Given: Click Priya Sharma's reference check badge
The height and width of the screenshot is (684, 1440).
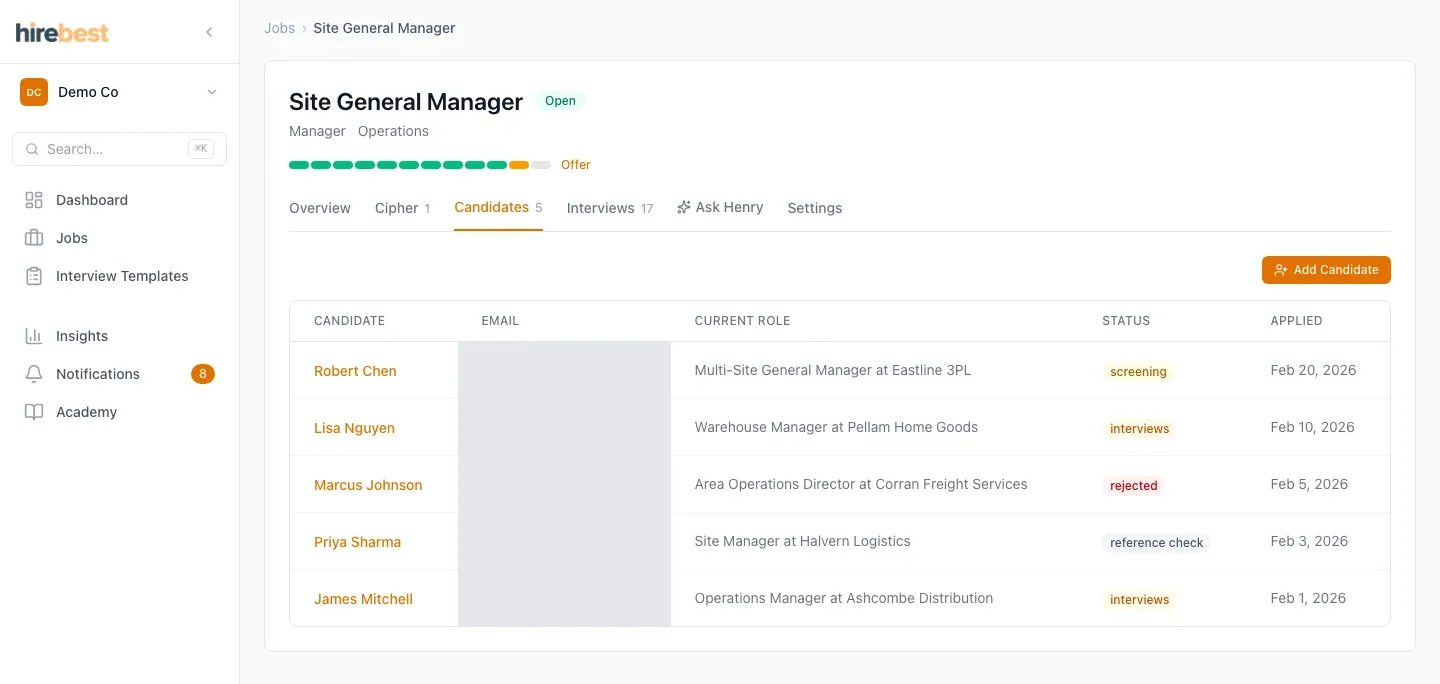Looking at the screenshot, I should 1157,543.
